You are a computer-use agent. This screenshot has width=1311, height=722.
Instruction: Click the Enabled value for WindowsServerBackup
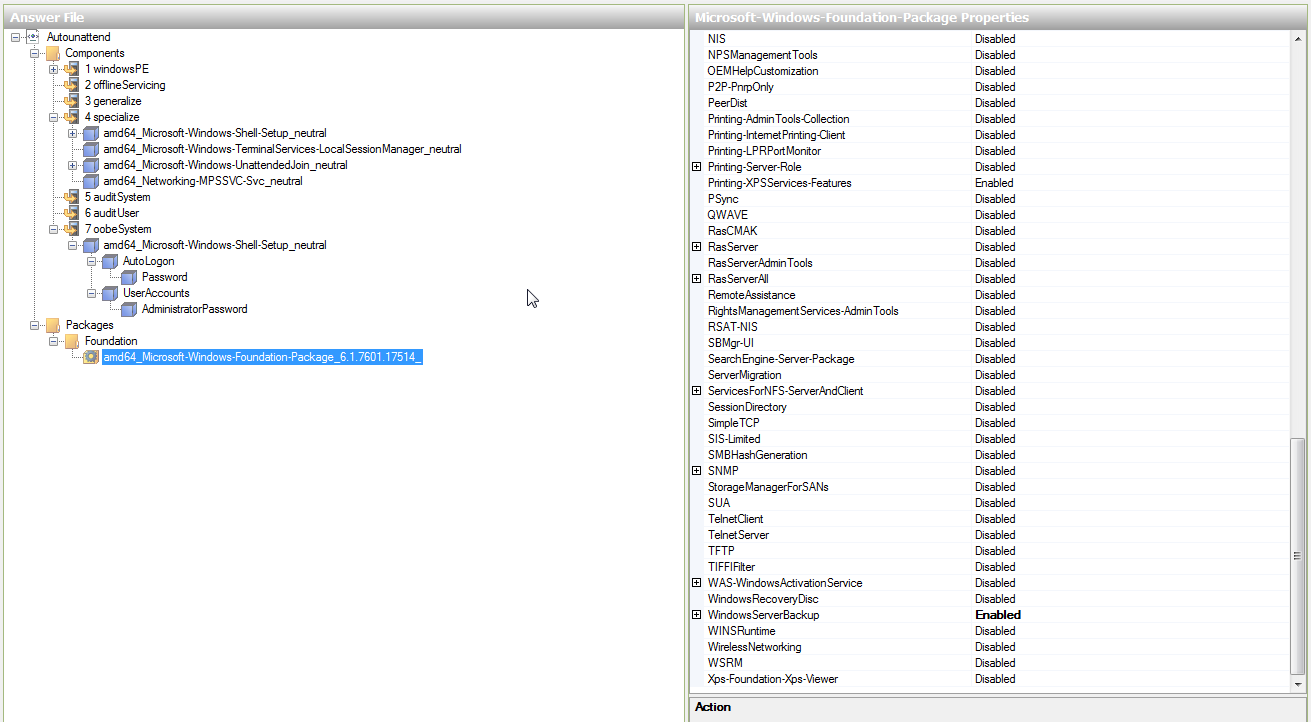pos(998,615)
